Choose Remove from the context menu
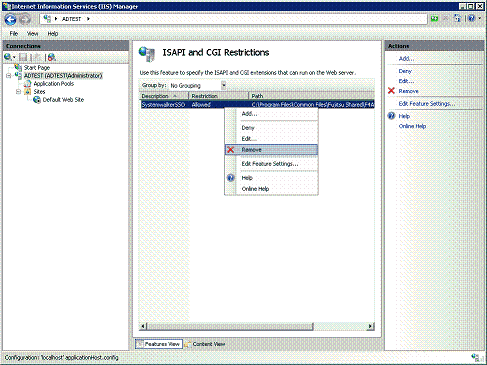 (x=271, y=150)
